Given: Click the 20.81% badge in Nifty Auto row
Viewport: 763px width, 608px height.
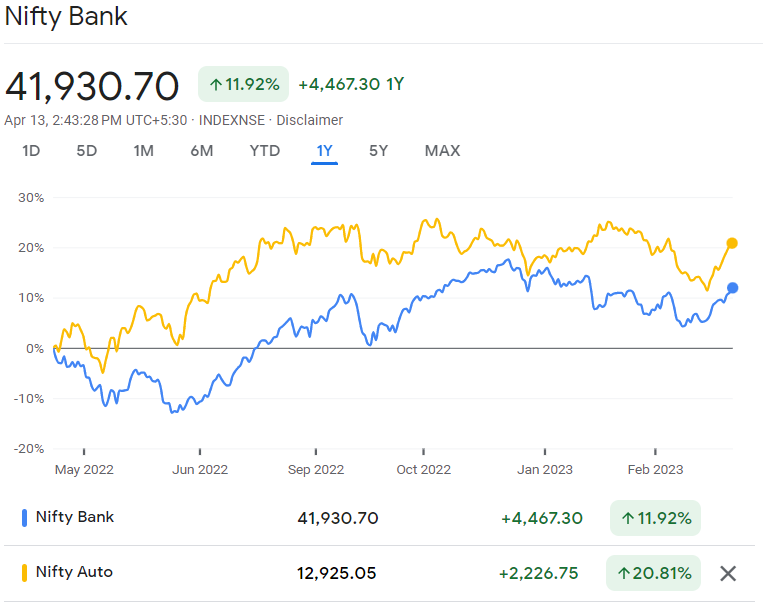Looking at the screenshot, I should 654,573.
